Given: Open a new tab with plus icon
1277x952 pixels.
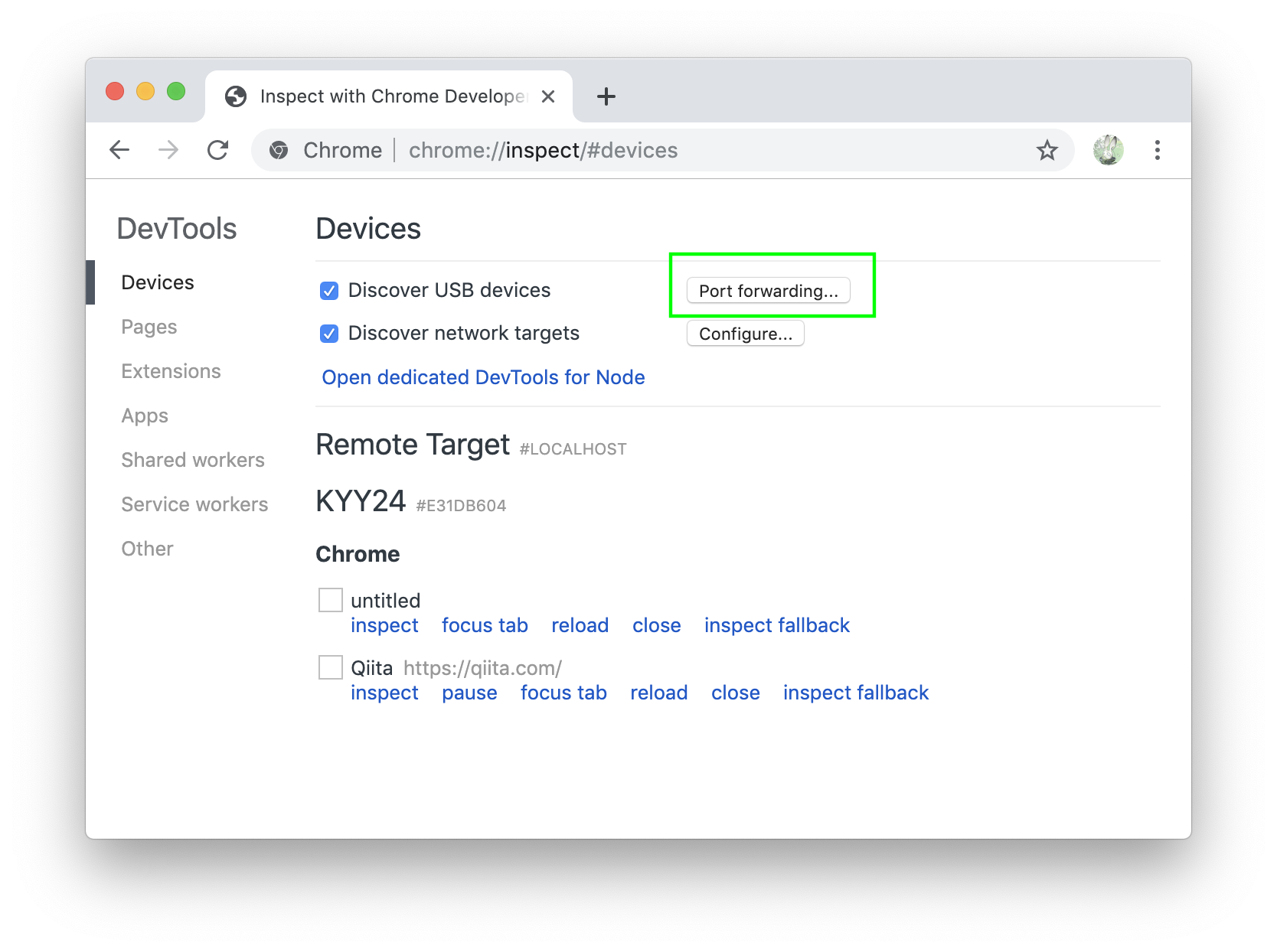Looking at the screenshot, I should pos(606,96).
